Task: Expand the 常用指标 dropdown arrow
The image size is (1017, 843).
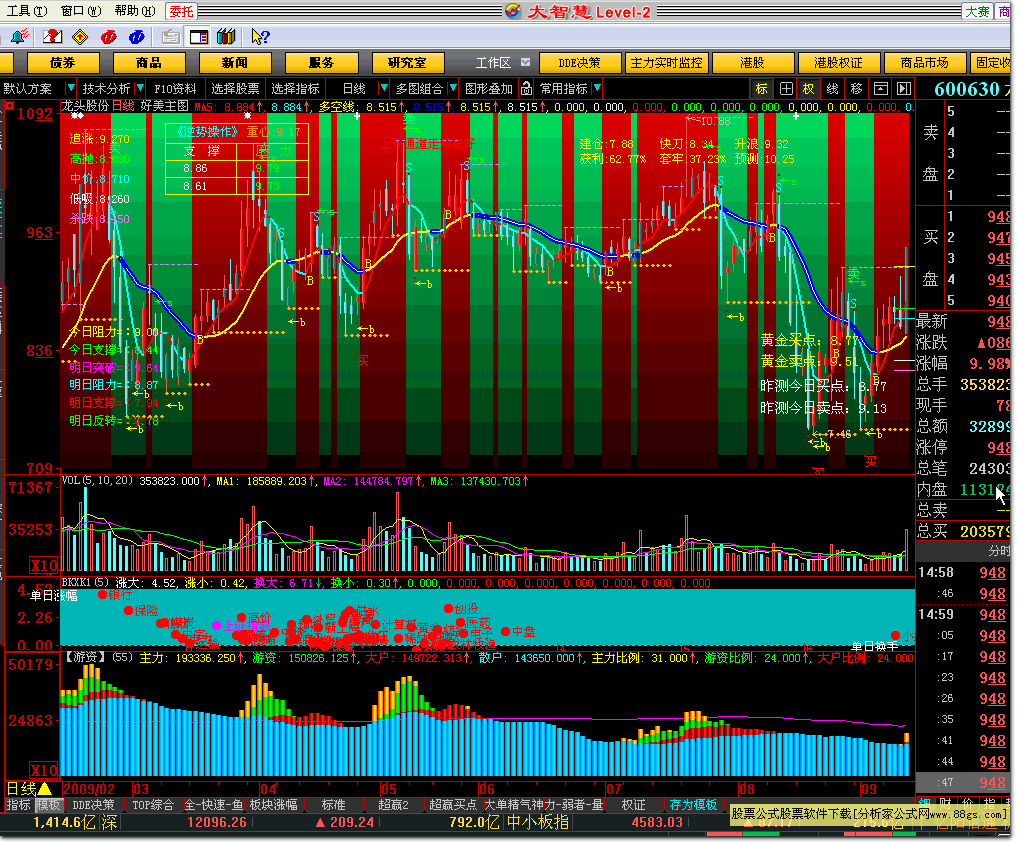Action: click(x=597, y=88)
